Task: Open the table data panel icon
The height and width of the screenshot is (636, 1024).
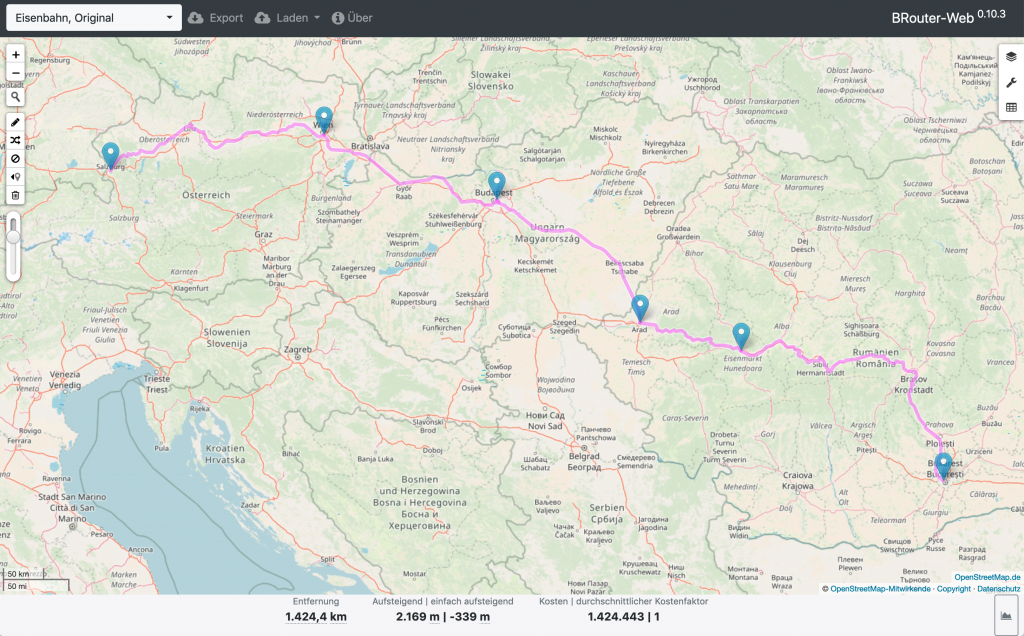Action: point(1011,107)
